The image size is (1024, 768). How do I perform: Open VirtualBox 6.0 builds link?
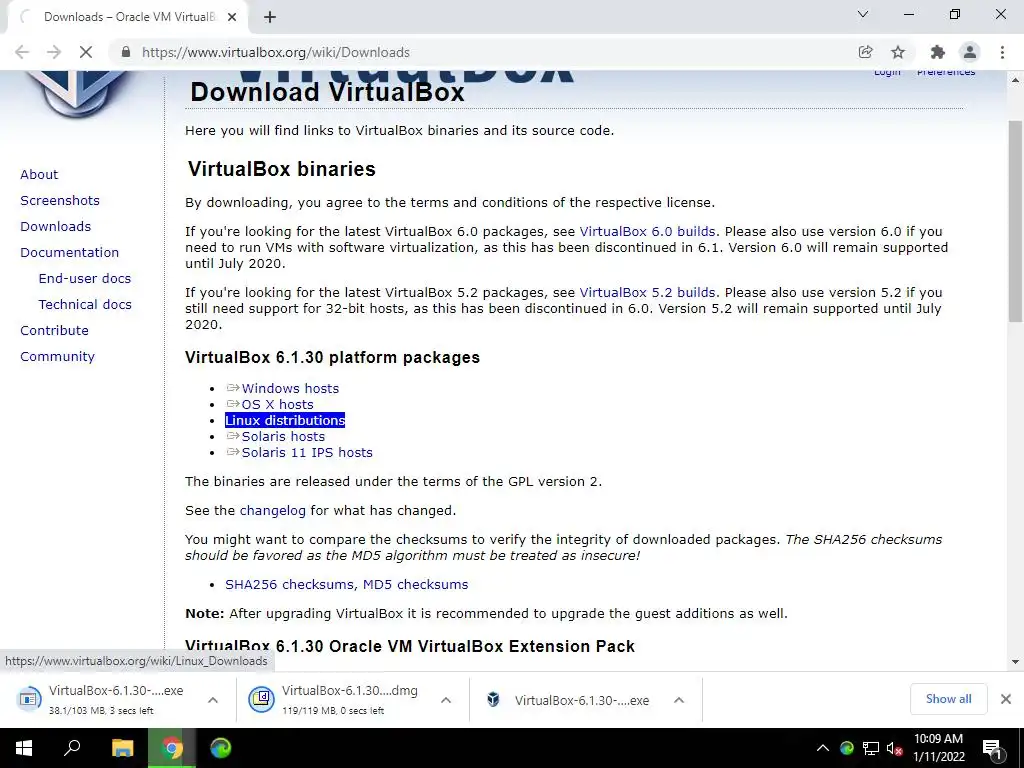click(647, 232)
